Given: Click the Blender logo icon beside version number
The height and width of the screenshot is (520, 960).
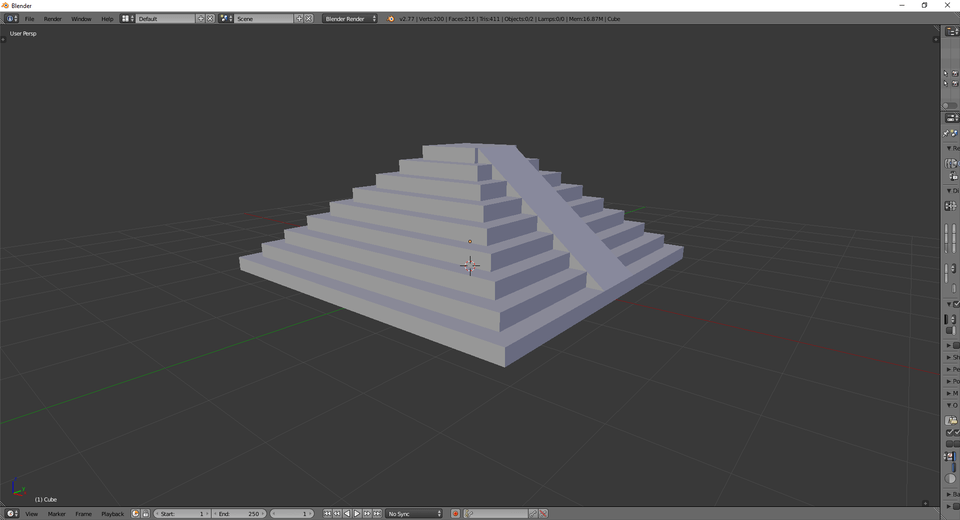Looking at the screenshot, I should click(391, 19).
